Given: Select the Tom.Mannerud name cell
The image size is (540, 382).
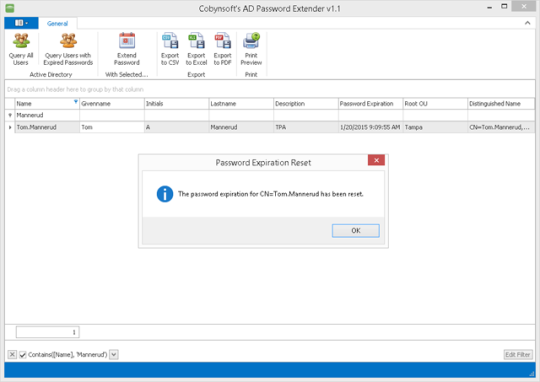Looking at the screenshot, I should [x=47, y=127].
